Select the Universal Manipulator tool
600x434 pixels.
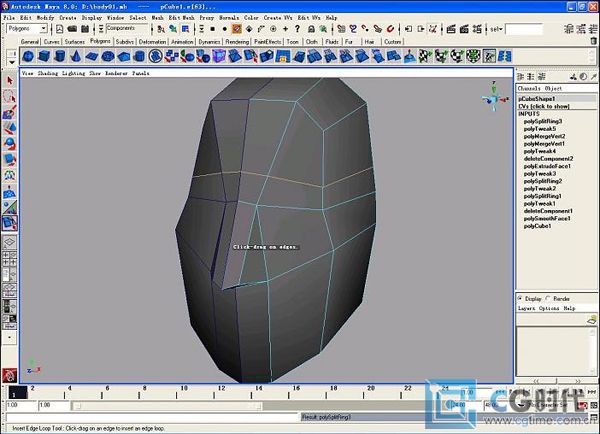10,175
